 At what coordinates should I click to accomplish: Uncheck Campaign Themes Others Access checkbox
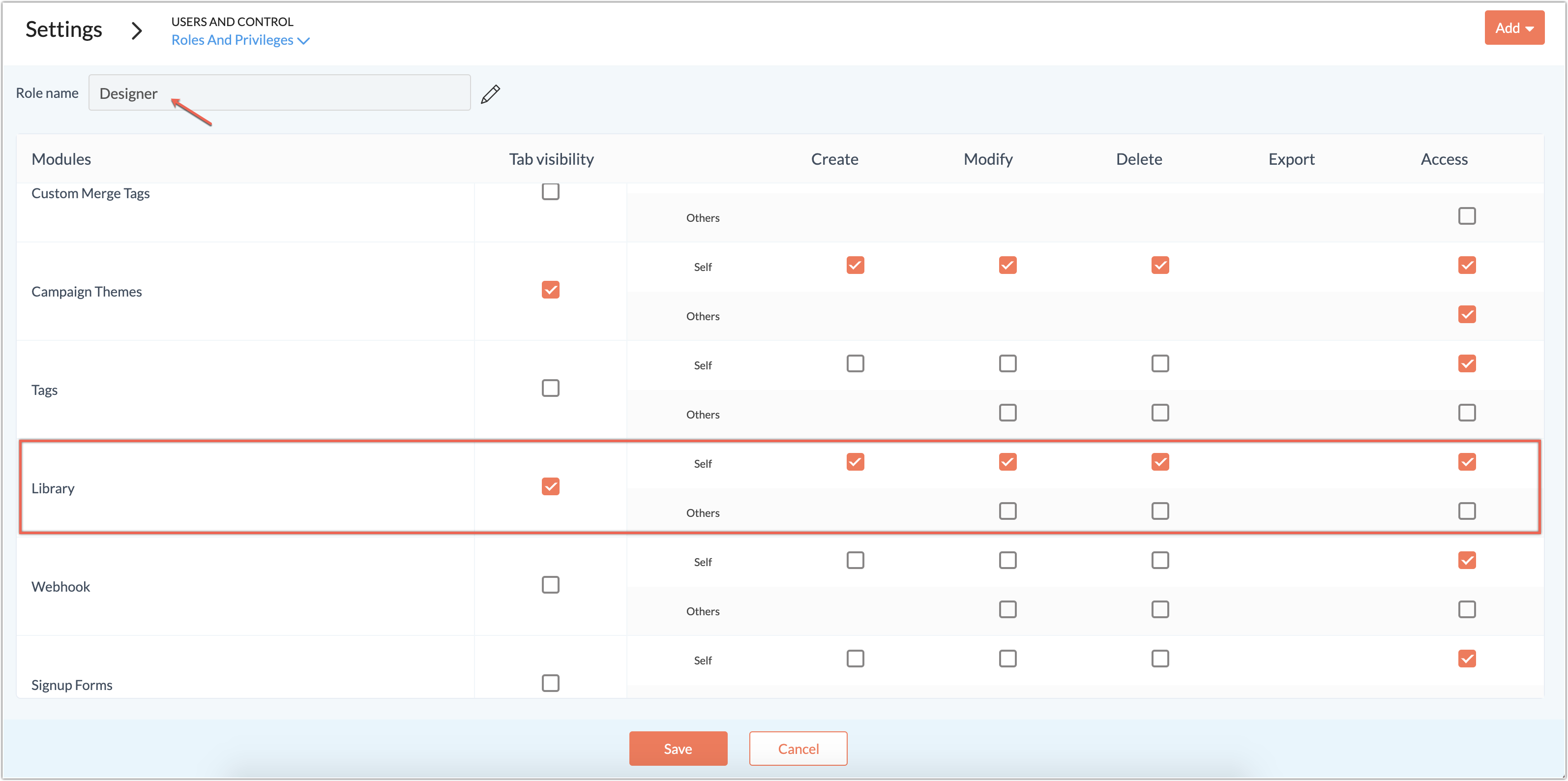point(1466,314)
